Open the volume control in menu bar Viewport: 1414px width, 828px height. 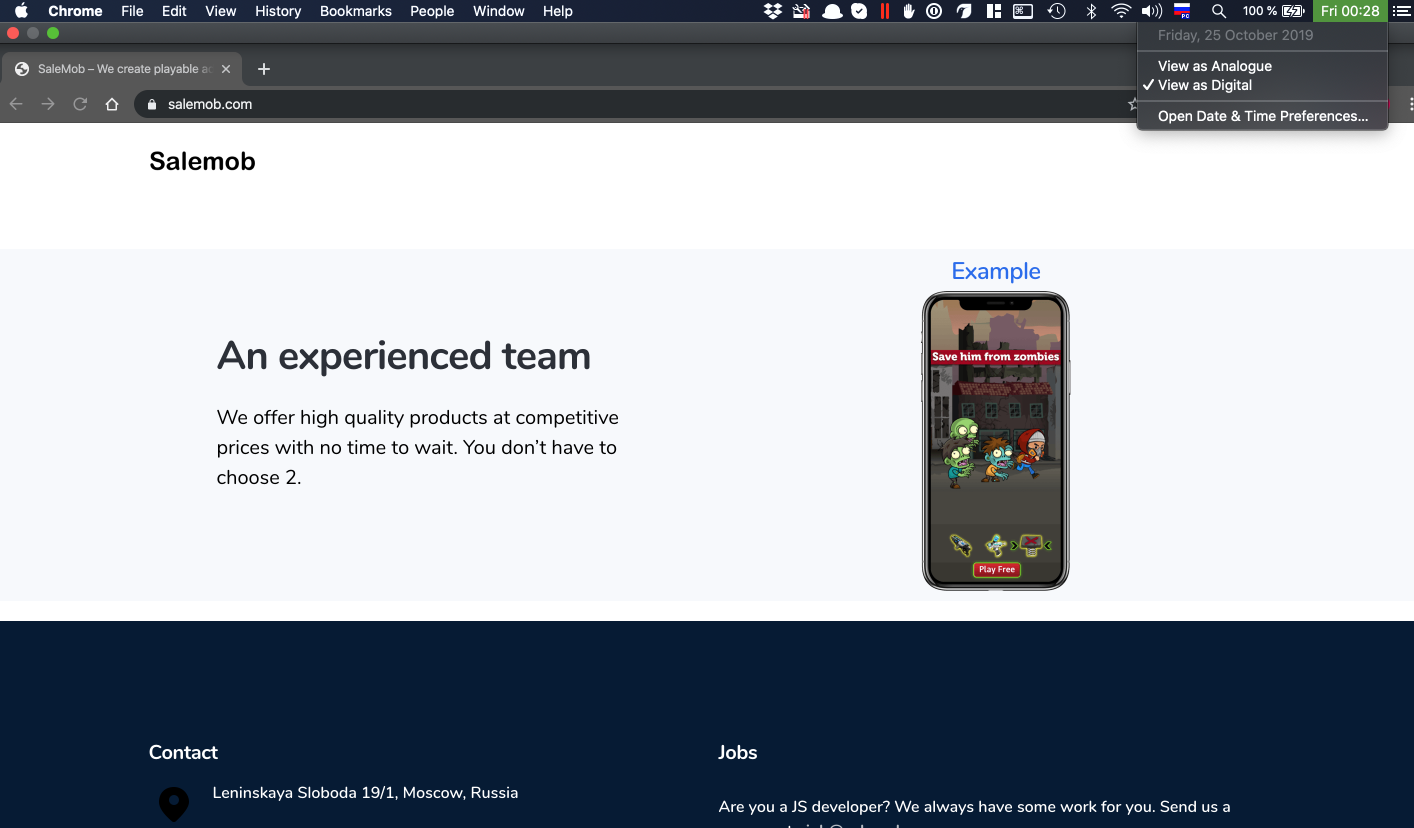[1151, 11]
